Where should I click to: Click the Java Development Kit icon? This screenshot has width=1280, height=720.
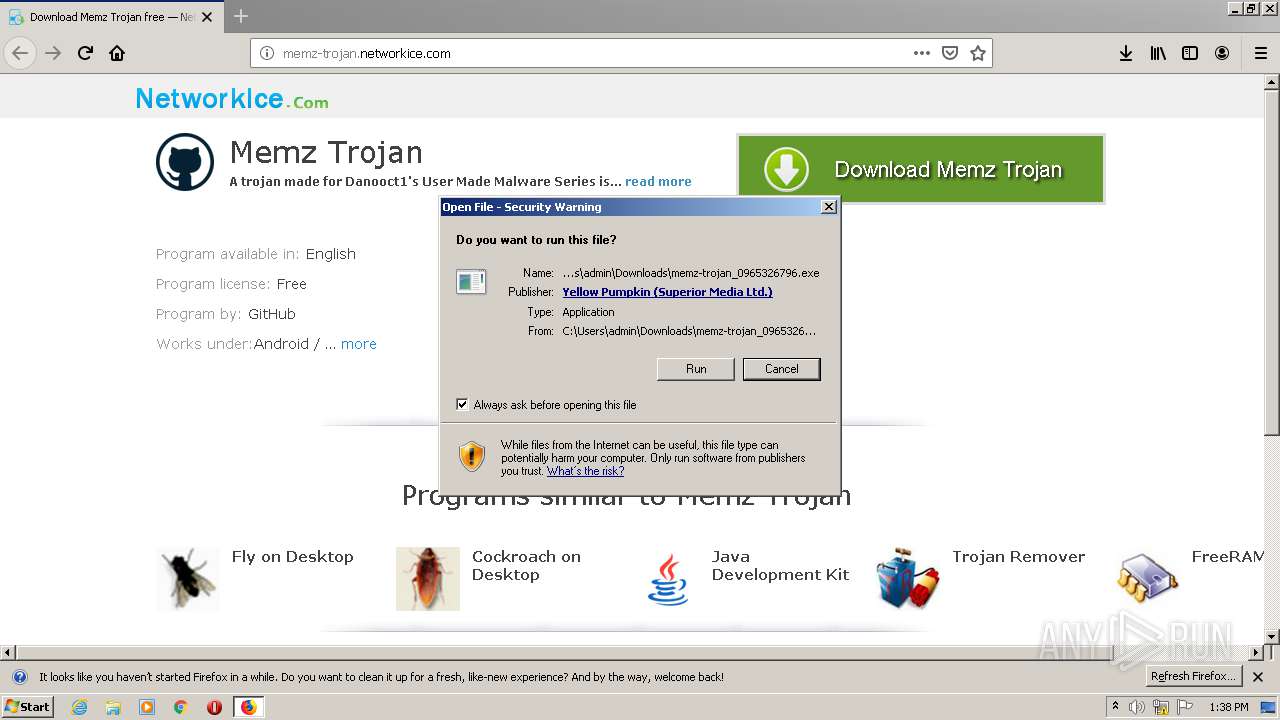pos(668,579)
